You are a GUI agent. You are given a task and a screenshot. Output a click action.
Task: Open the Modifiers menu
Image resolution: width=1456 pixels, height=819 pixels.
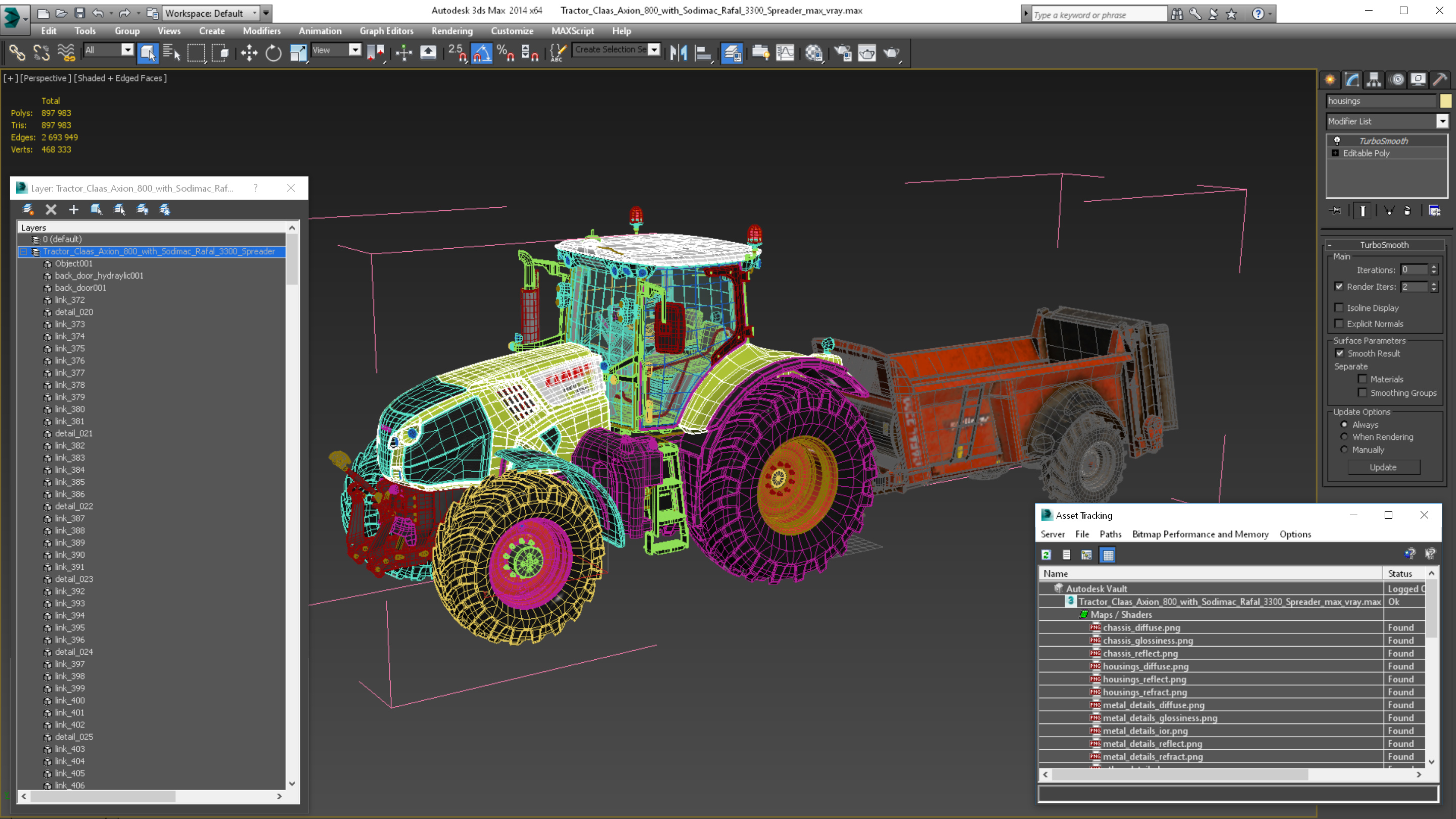coord(261,31)
